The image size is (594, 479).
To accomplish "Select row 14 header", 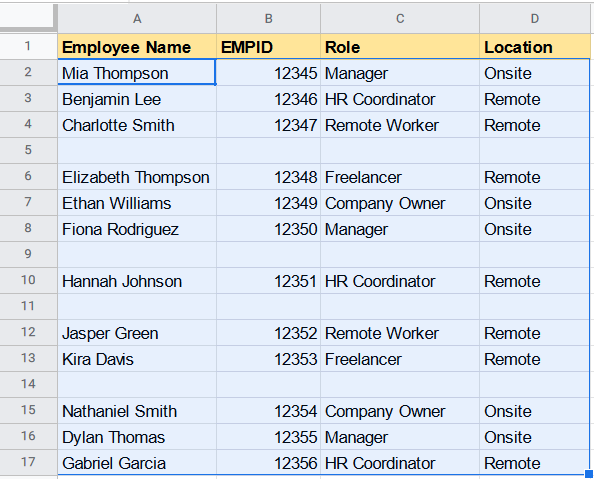I will (x=28, y=384).
